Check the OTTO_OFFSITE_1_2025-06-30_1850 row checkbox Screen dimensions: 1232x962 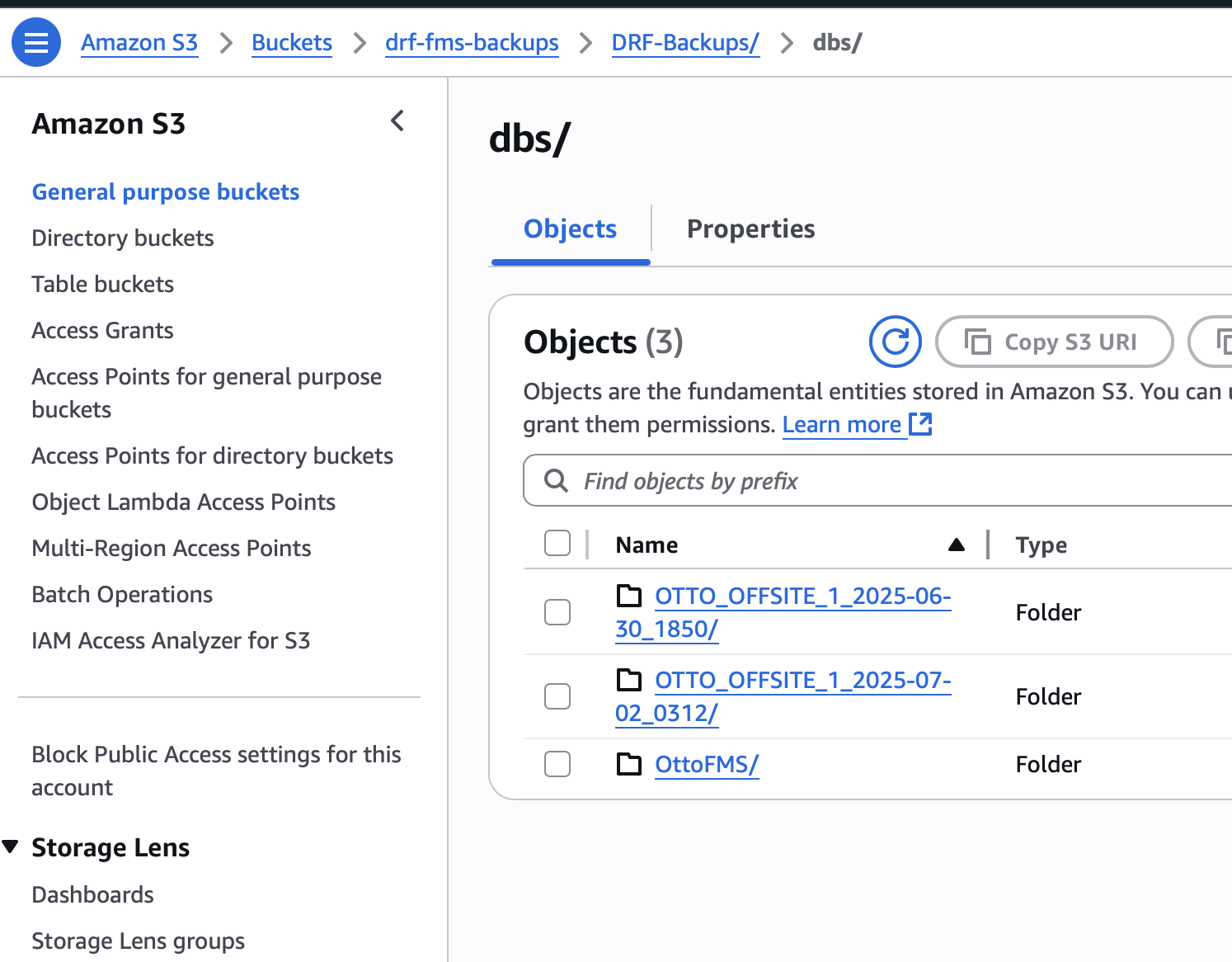(x=557, y=612)
